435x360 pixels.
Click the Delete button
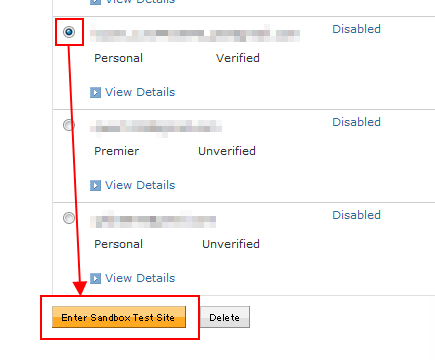(225, 317)
